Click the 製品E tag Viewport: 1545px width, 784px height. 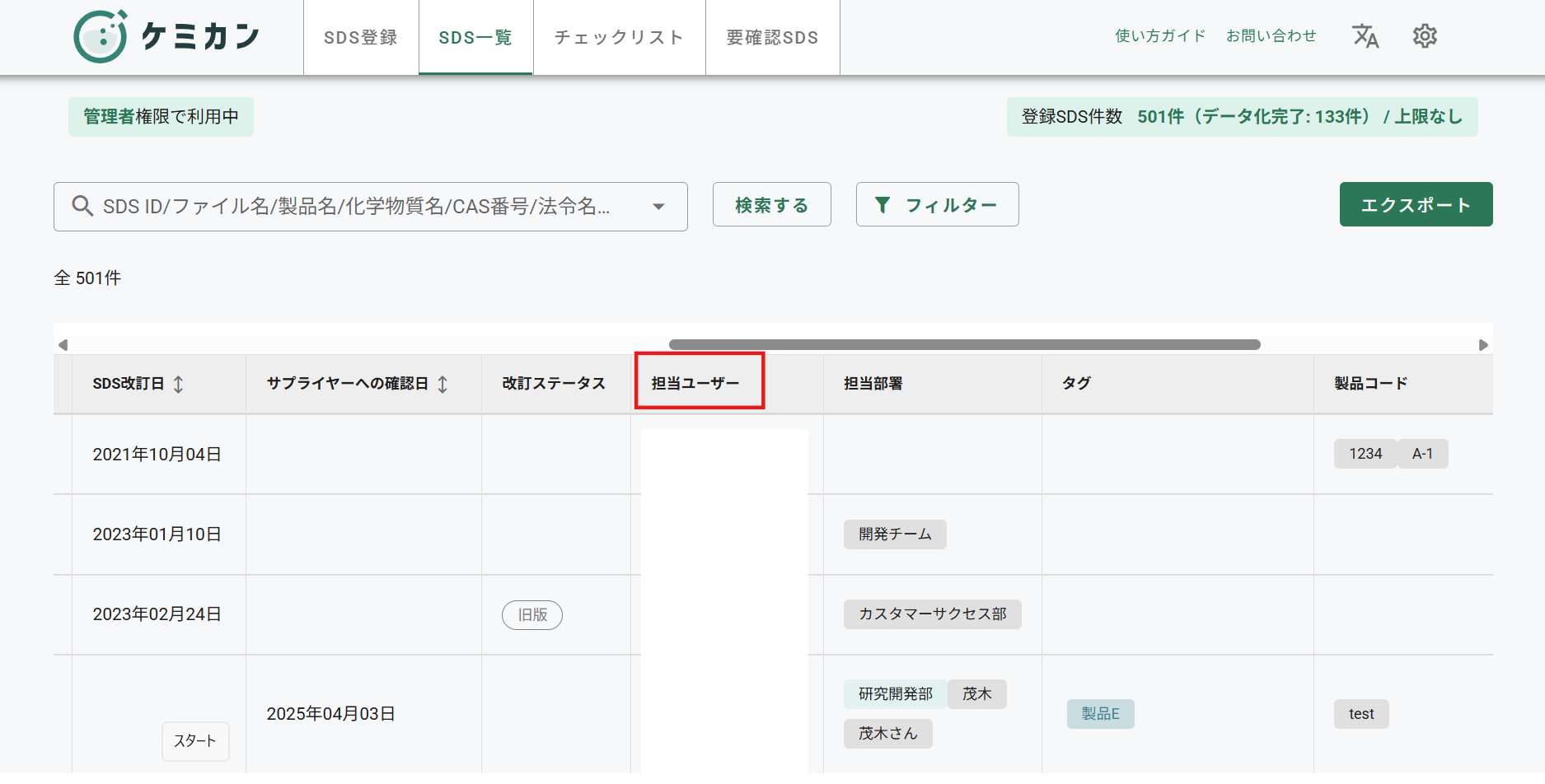[x=1101, y=714]
